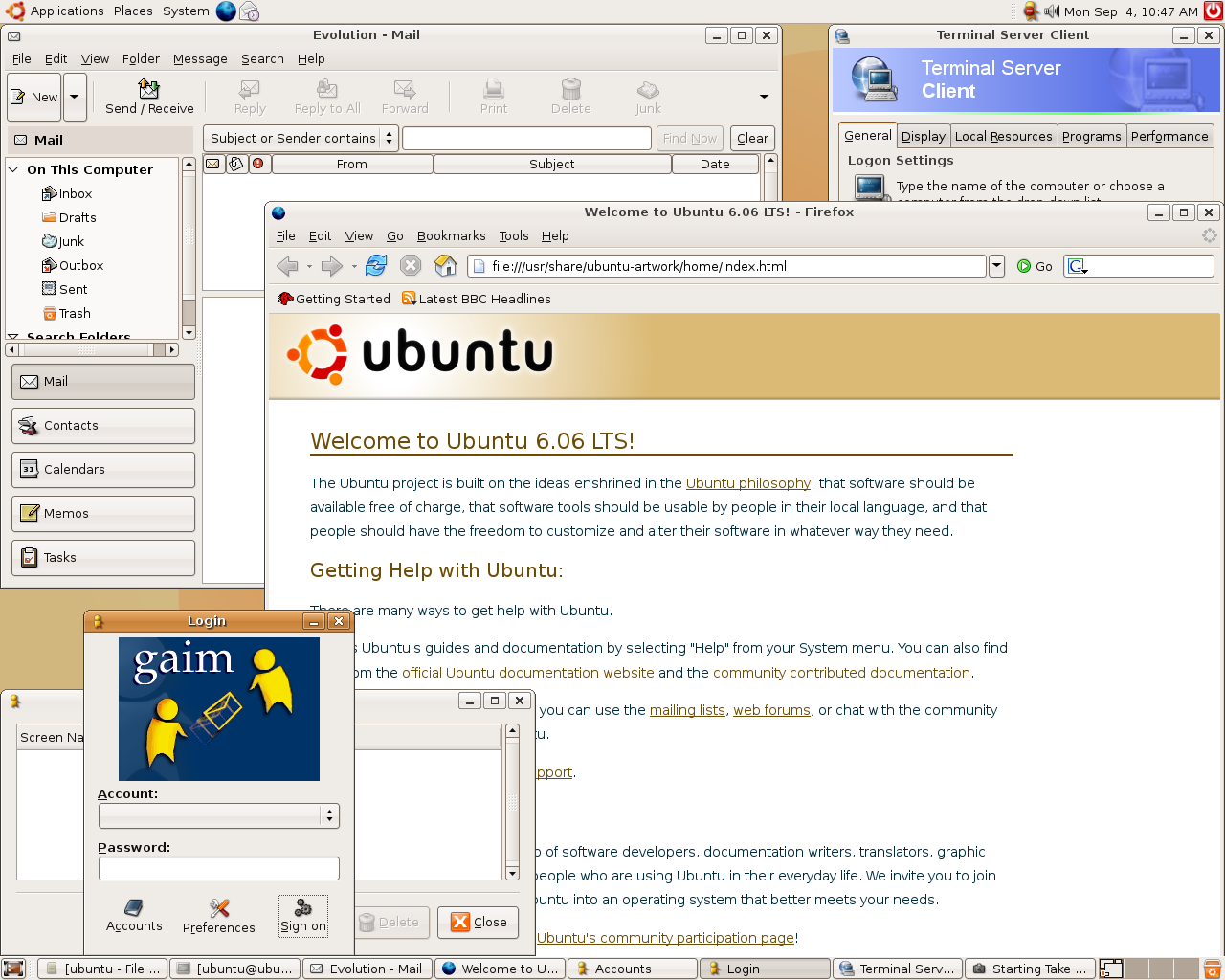Click Sign on in Gaim Login
The height and width of the screenshot is (980, 1225).
click(303, 916)
